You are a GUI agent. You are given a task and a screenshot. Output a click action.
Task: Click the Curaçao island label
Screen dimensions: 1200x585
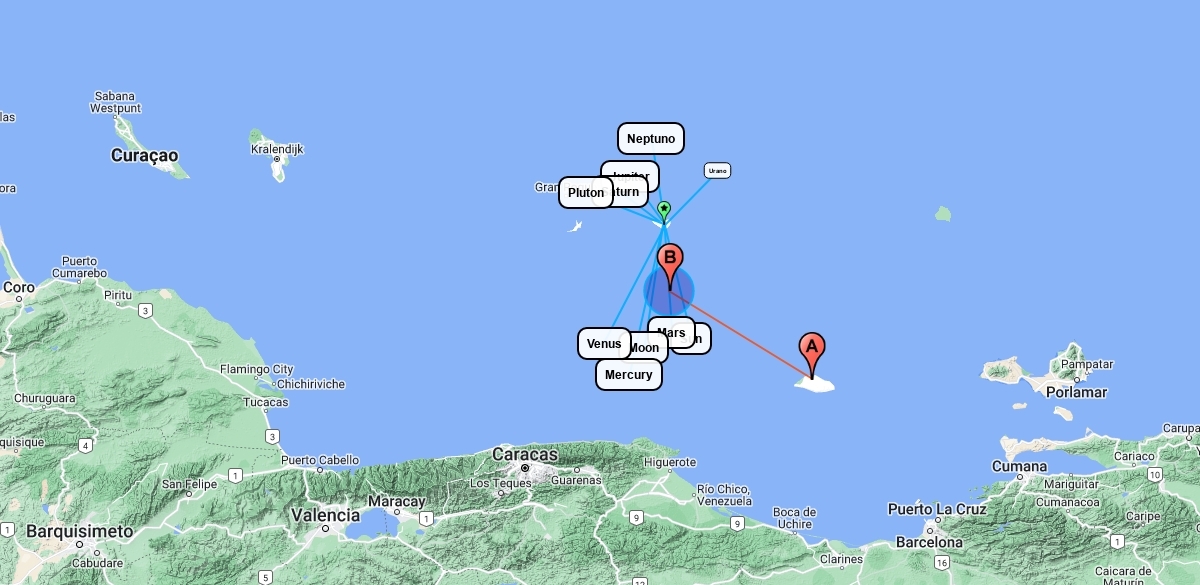coord(144,155)
